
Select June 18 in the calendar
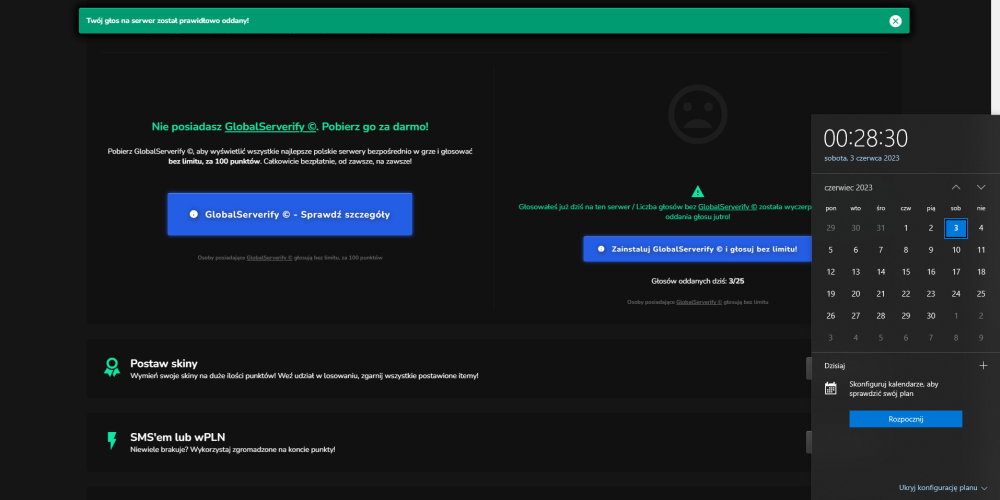tap(981, 272)
